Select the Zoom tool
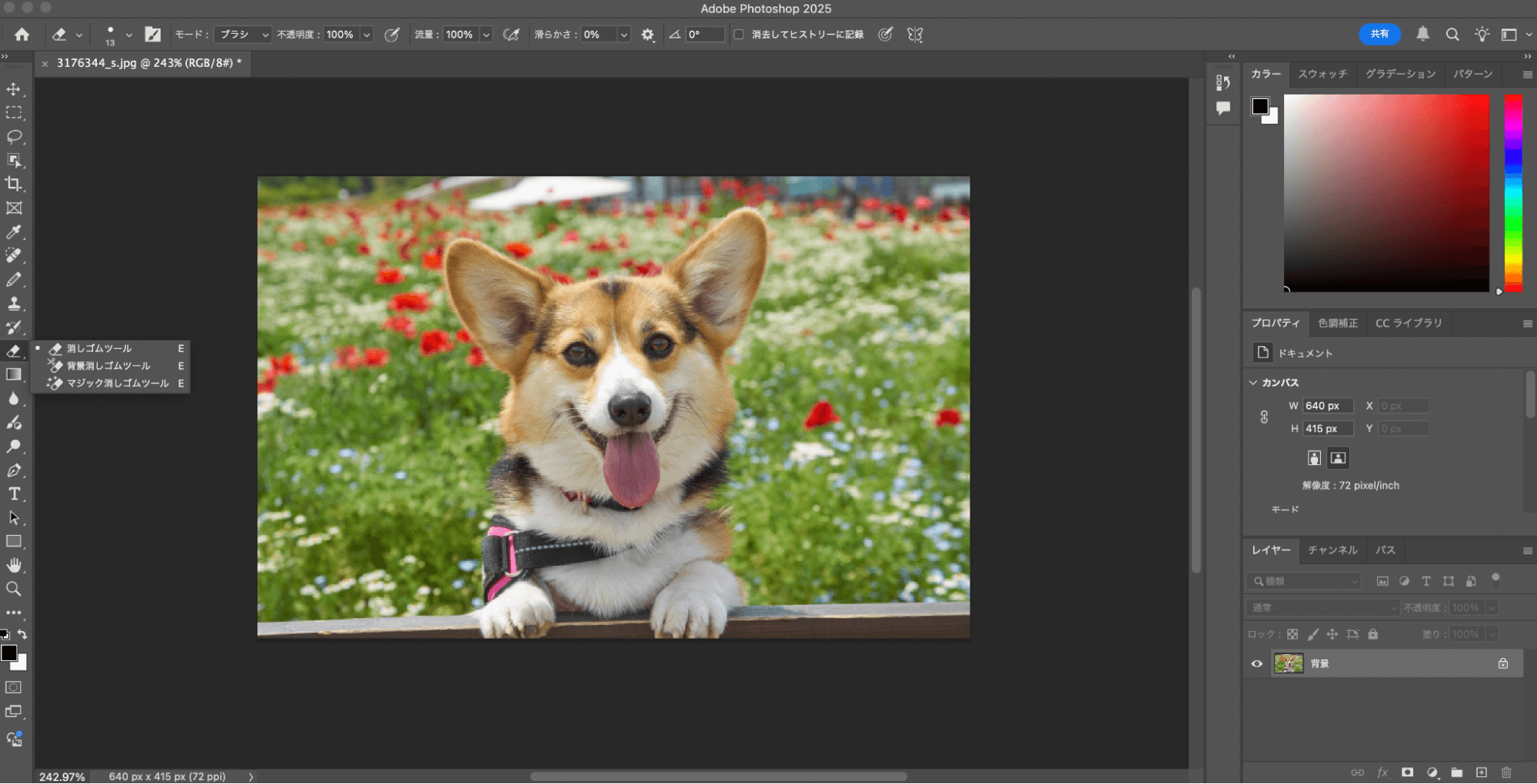Screen dimensions: 1537x784 (x=14, y=590)
